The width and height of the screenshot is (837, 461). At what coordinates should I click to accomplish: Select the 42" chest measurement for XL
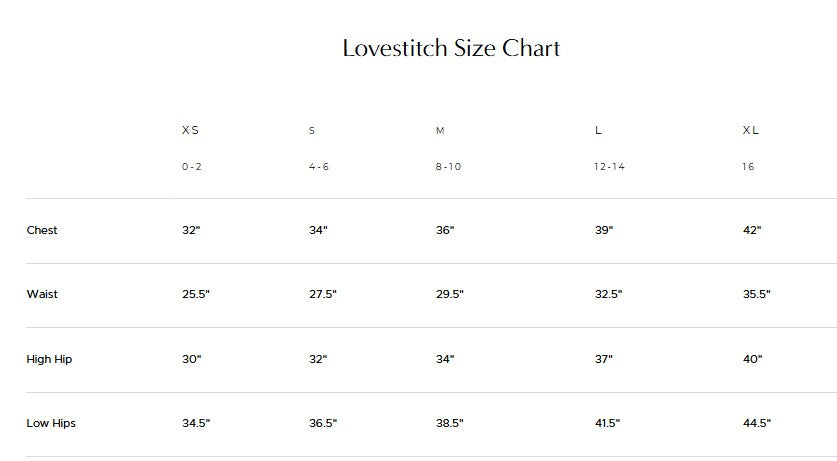[x=752, y=230]
